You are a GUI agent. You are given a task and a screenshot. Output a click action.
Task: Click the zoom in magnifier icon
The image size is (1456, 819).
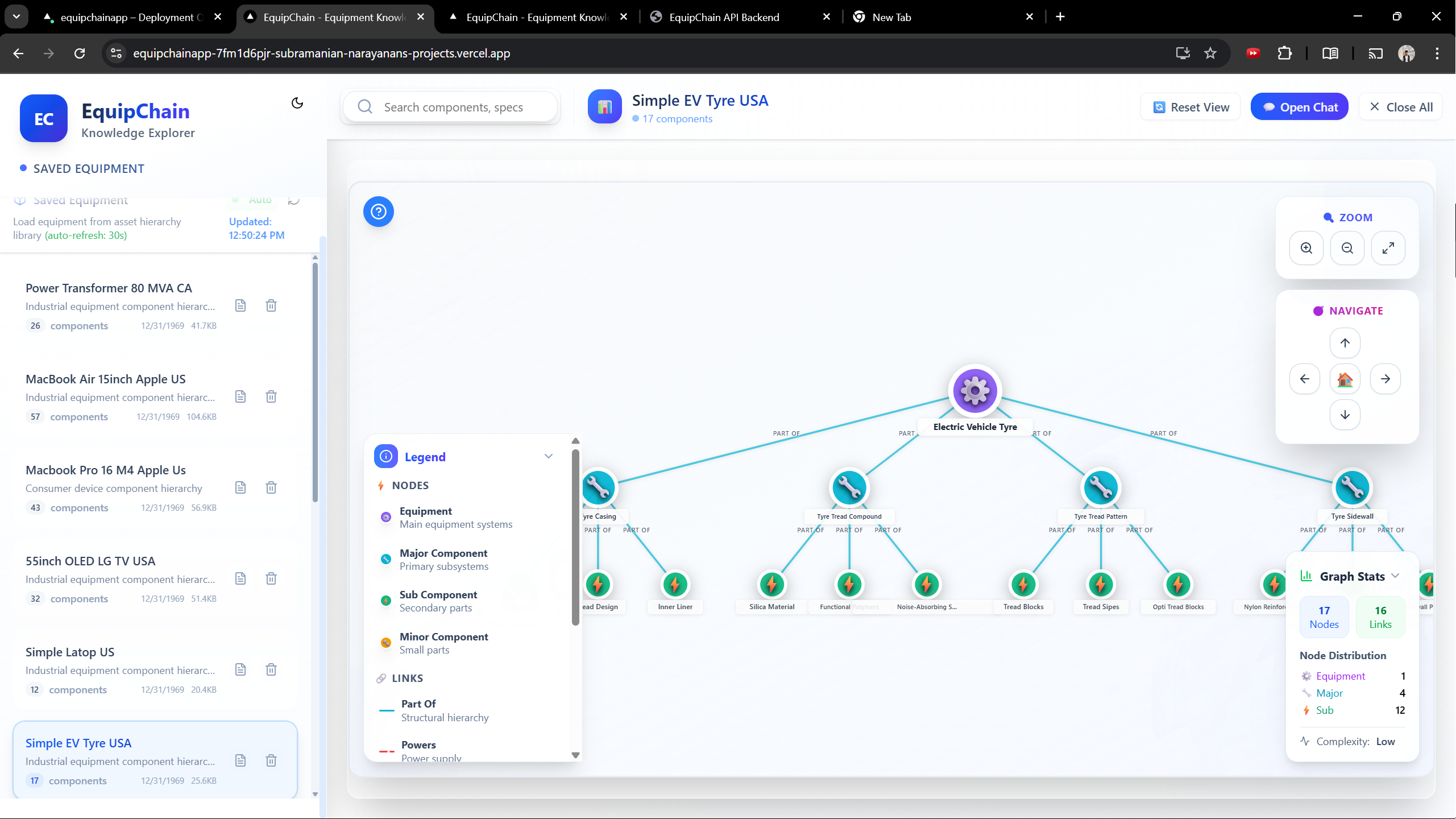coord(1306,248)
